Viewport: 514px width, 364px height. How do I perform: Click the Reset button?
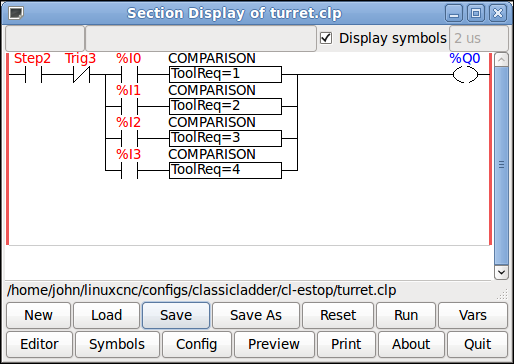tap(338, 315)
